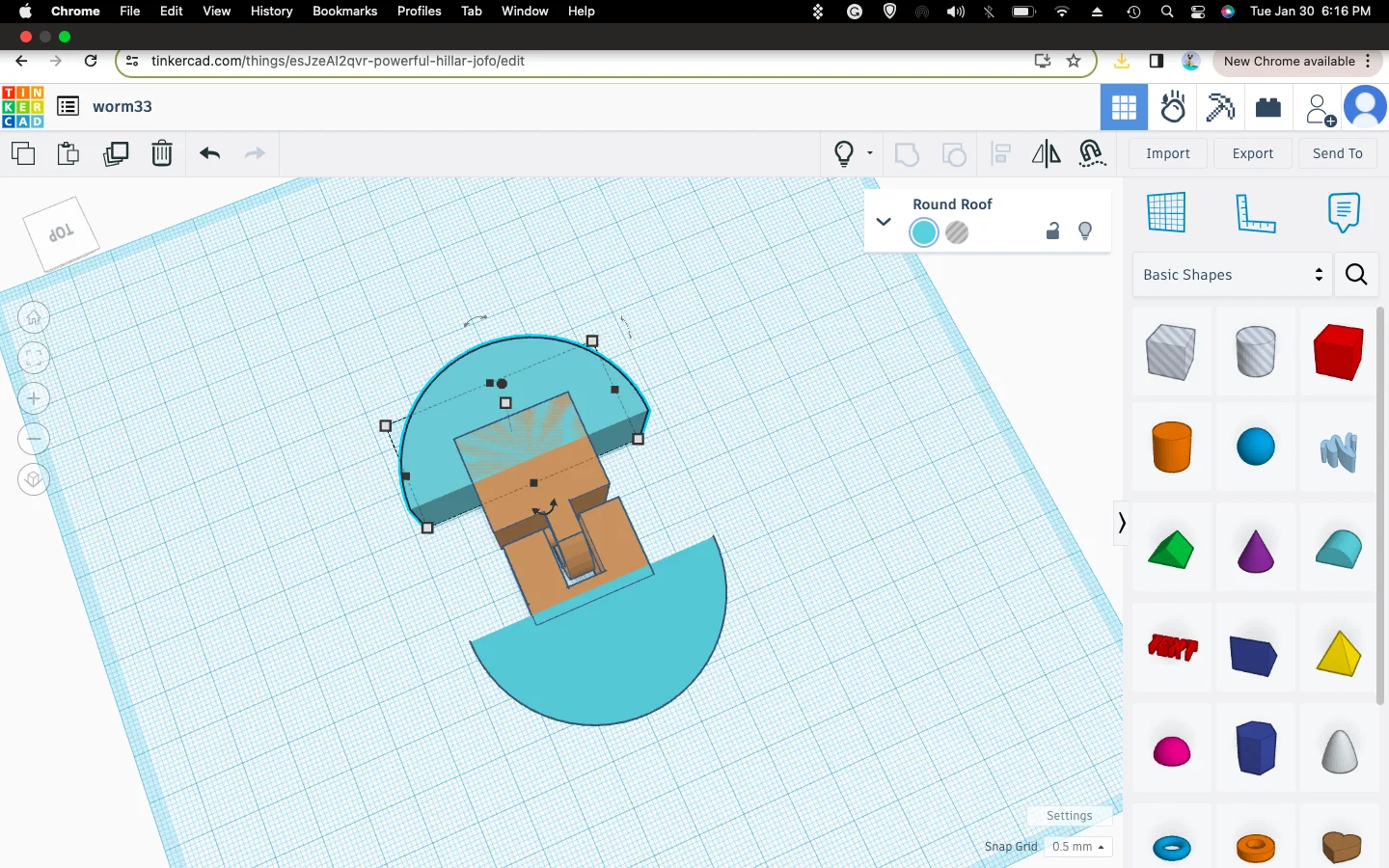
Task: Click the Home view icon
Action: click(x=34, y=317)
